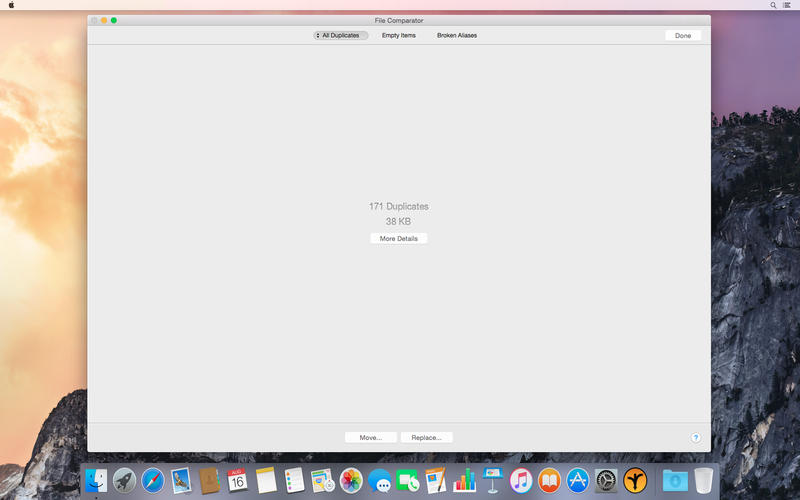Open help with the question mark icon
The height and width of the screenshot is (500, 800).
[x=695, y=438]
